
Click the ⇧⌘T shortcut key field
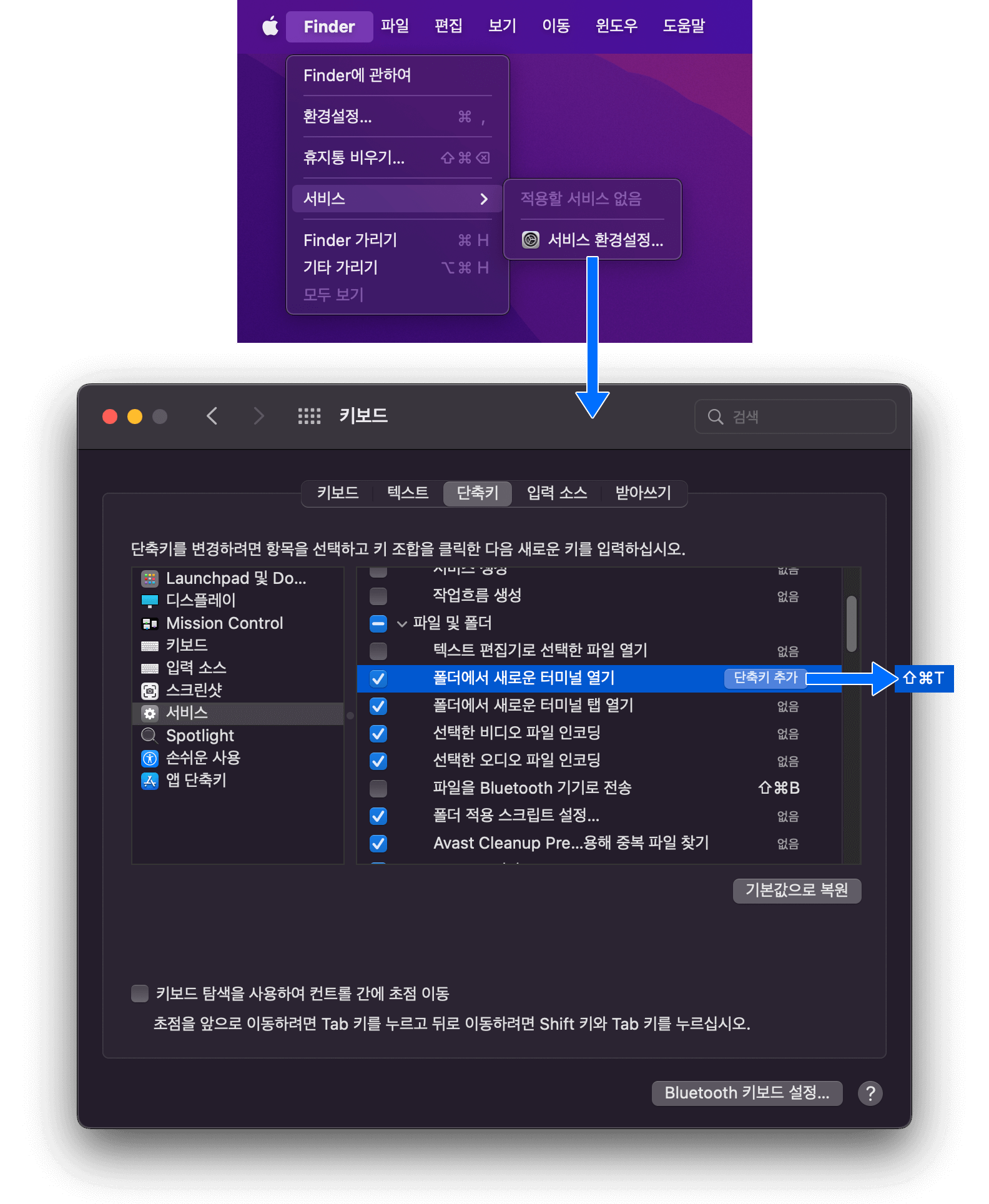click(924, 678)
